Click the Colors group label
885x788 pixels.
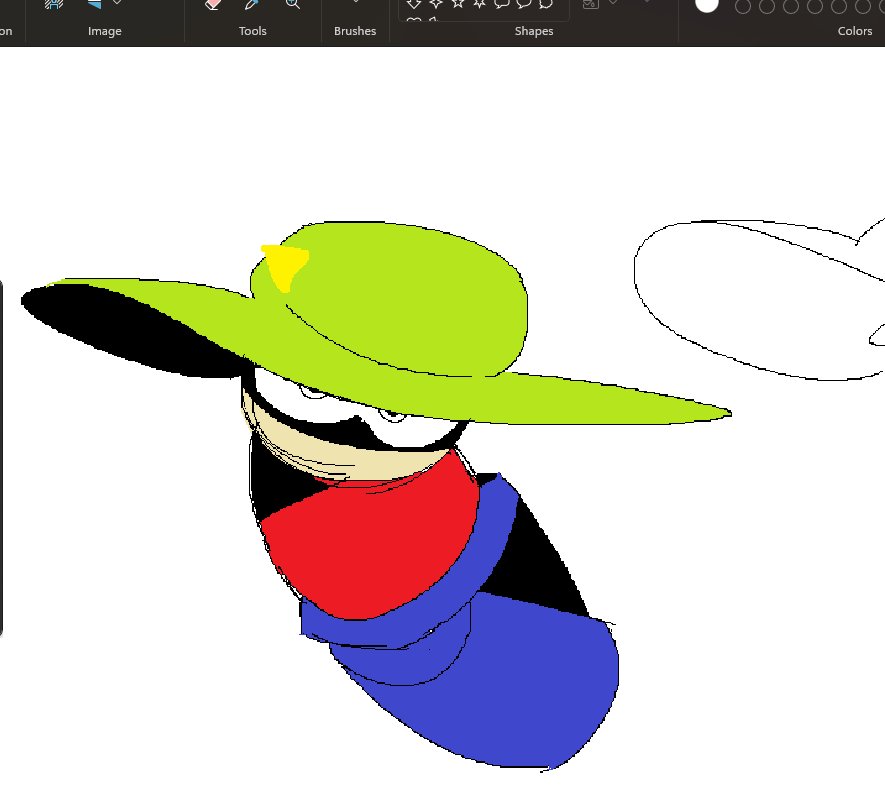coord(855,31)
